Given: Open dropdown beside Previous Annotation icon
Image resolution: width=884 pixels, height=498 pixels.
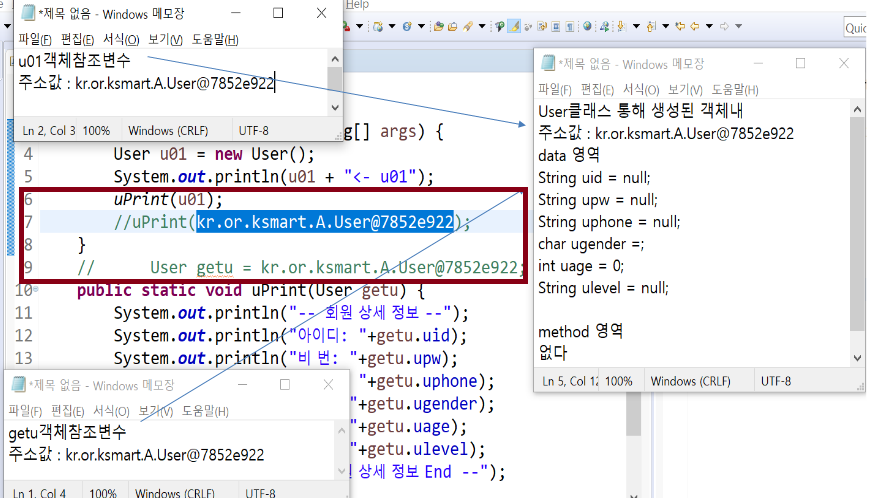Looking at the screenshot, I should click(666, 27).
